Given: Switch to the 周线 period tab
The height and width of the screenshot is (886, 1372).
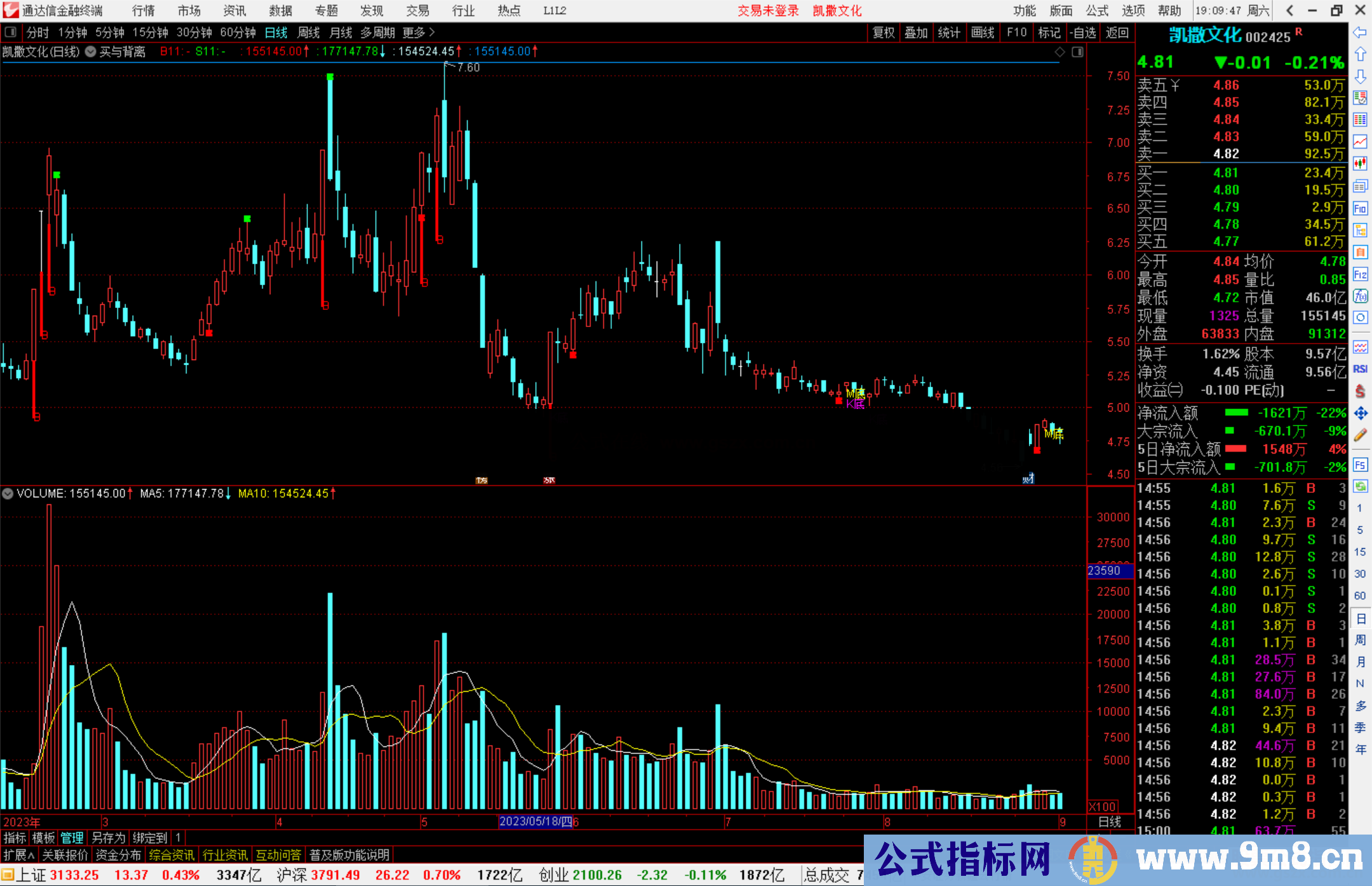Looking at the screenshot, I should point(308,32).
